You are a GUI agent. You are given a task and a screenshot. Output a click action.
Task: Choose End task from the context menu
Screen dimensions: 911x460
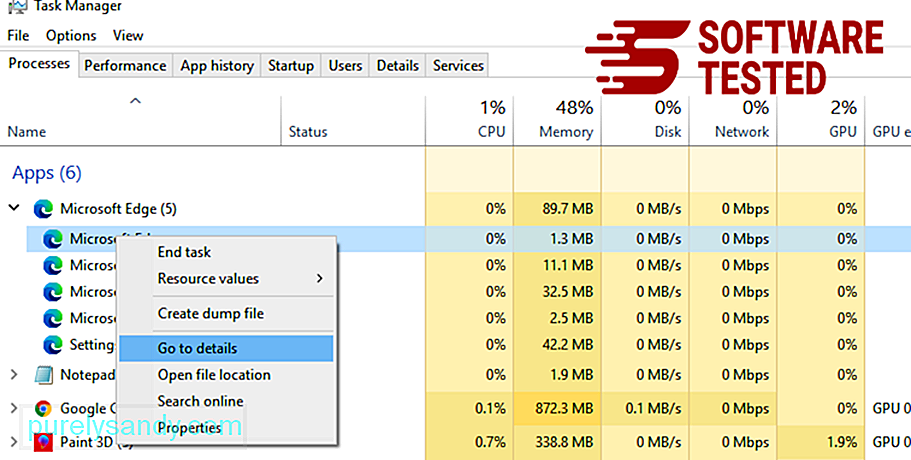click(226, 252)
